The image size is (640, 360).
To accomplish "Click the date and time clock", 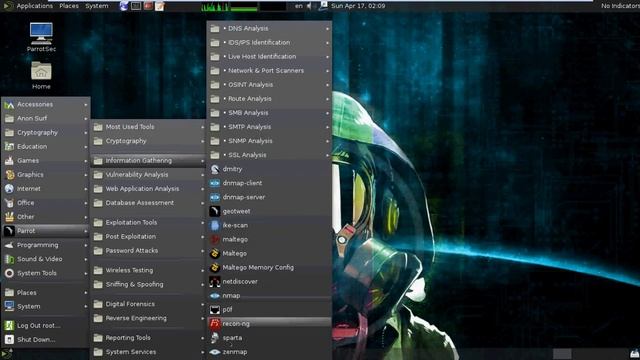I will coord(358,6).
